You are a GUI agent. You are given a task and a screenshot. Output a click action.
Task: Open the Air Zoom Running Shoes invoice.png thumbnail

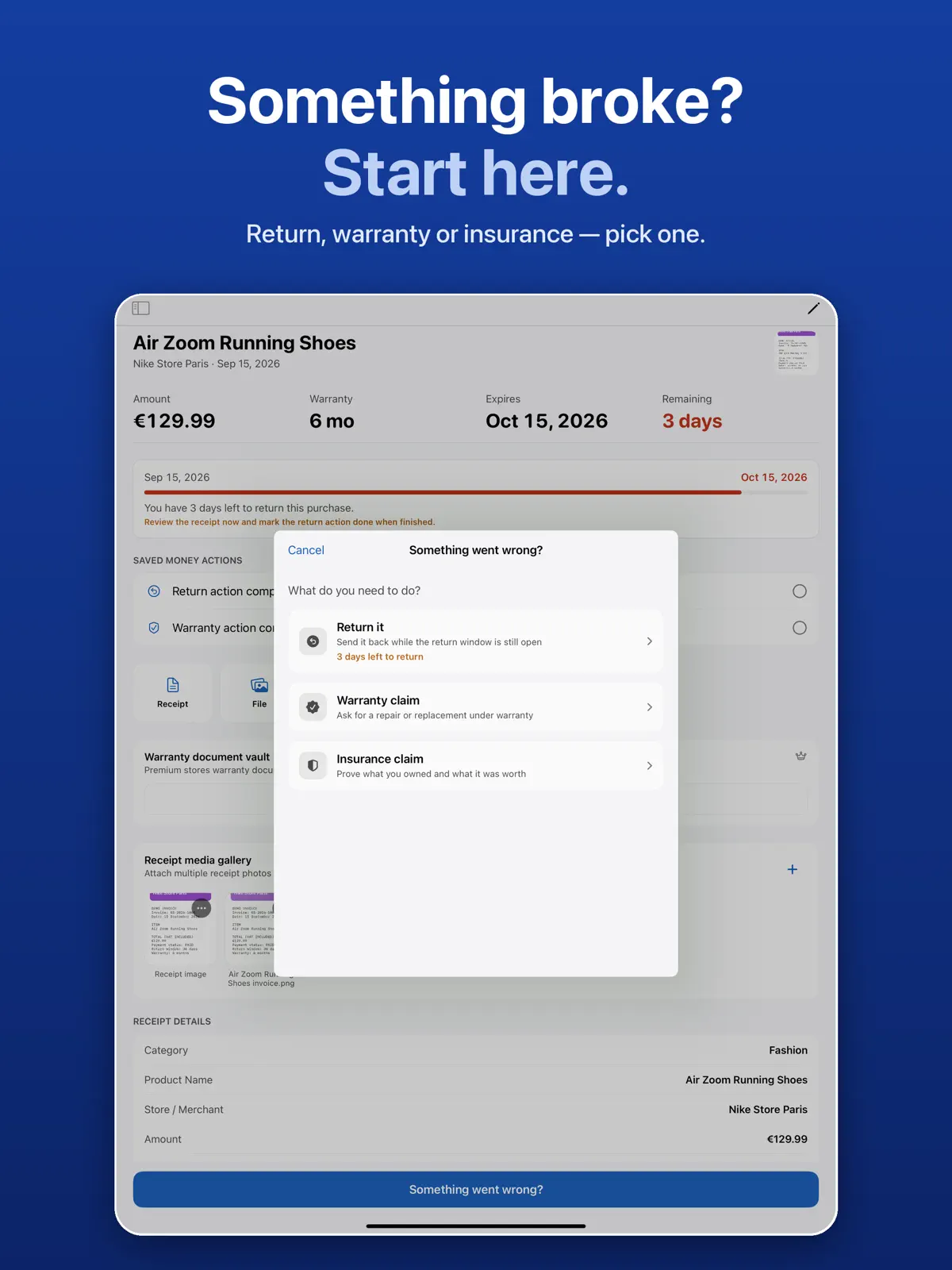tap(251, 928)
